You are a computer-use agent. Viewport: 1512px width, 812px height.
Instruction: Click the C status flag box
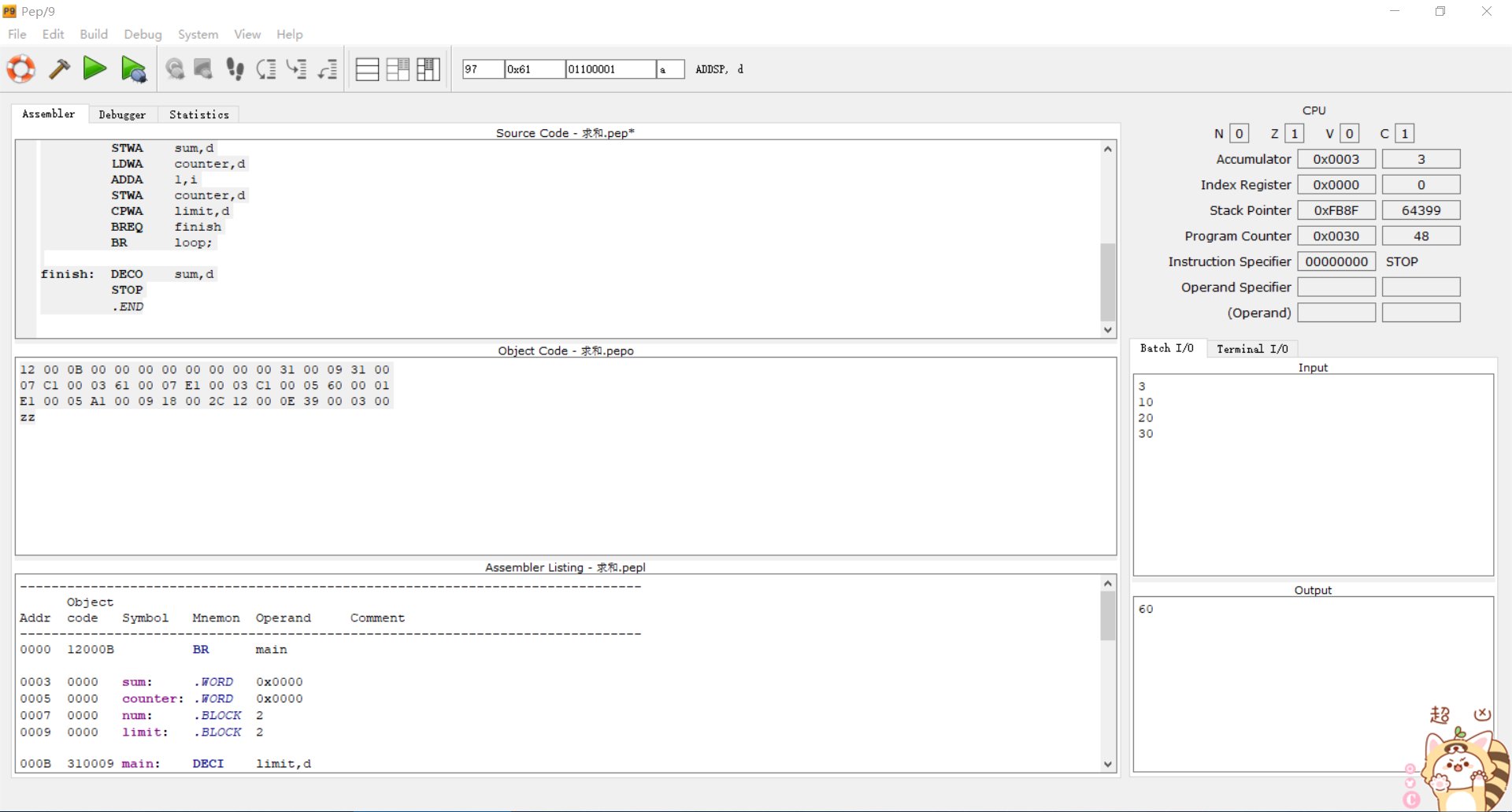click(x=1404, y=134)
